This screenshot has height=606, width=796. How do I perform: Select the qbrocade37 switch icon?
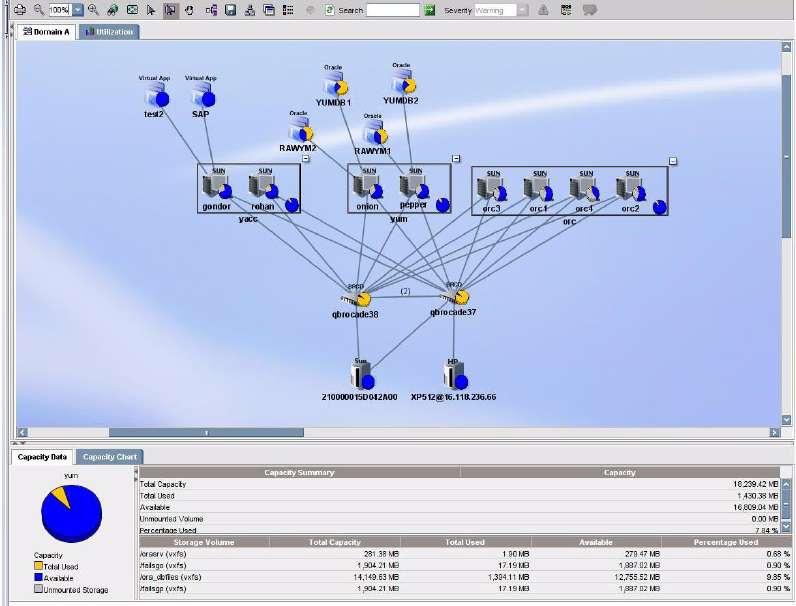[x=454, y=296]
